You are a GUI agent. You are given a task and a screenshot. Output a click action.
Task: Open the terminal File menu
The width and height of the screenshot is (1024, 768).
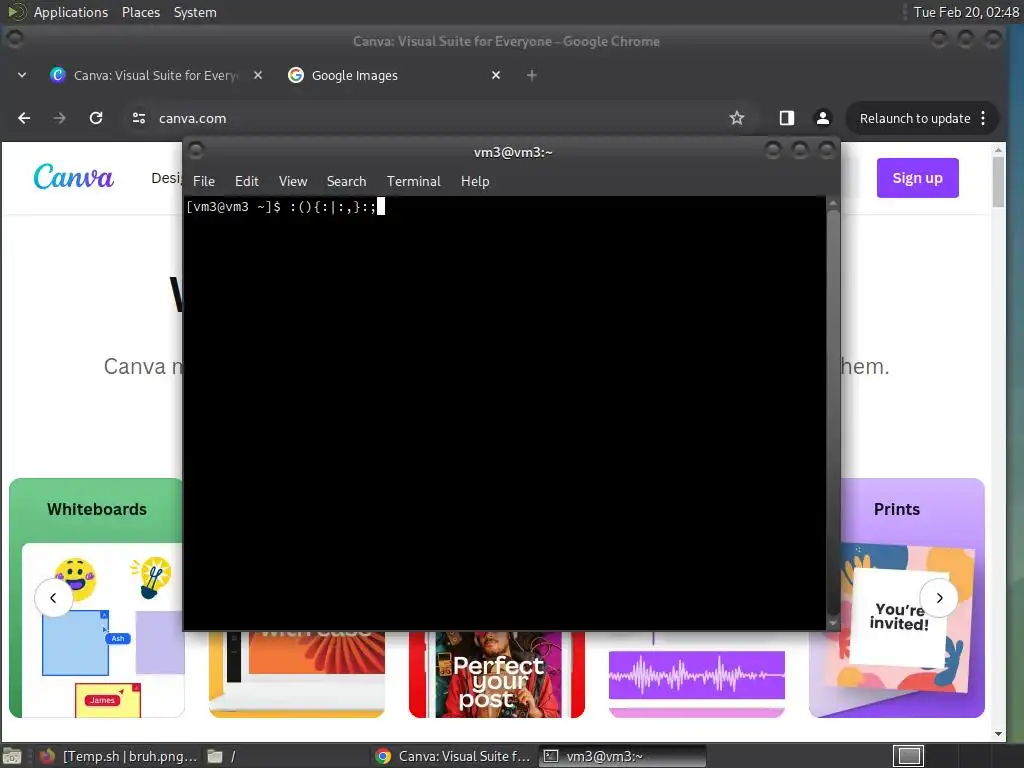204,182
